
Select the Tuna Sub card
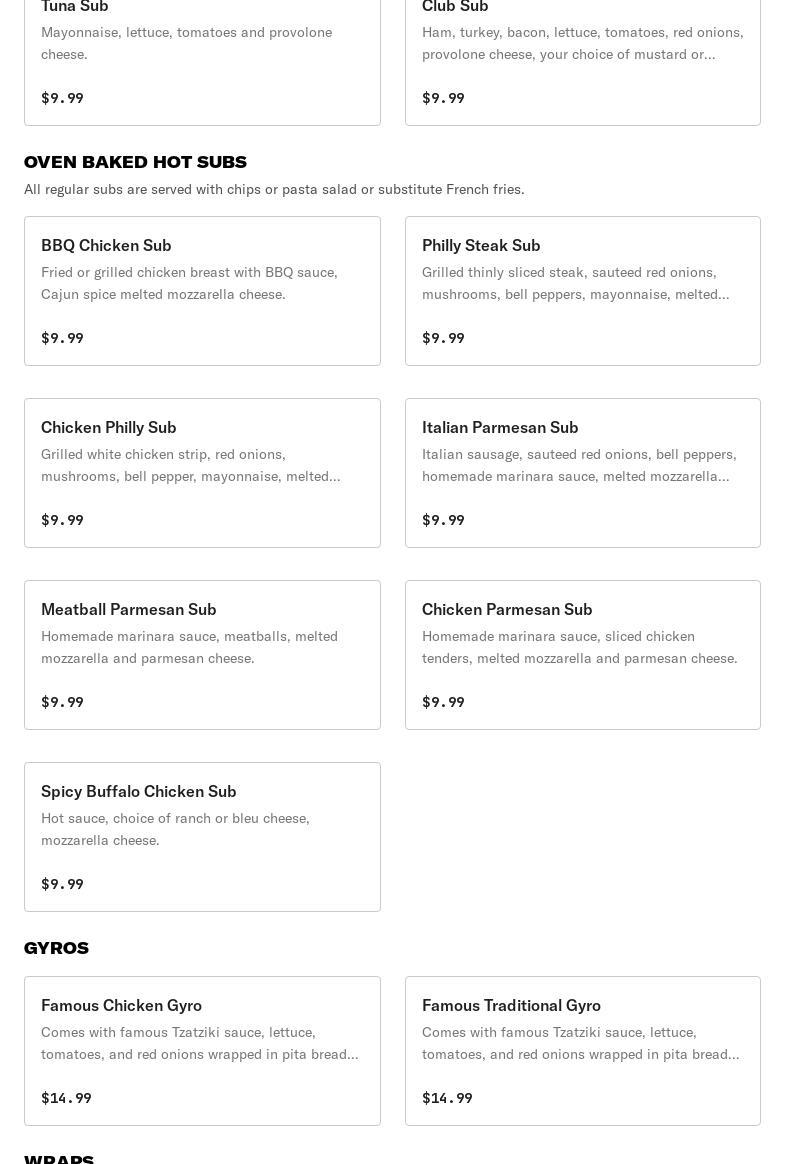202,60
